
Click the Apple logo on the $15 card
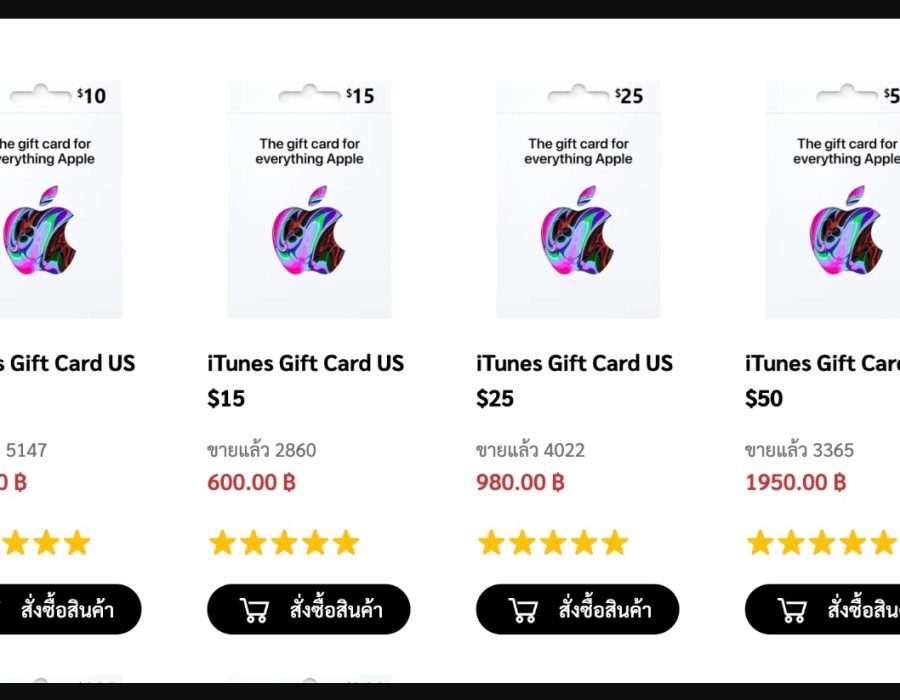tap(308, 231)
